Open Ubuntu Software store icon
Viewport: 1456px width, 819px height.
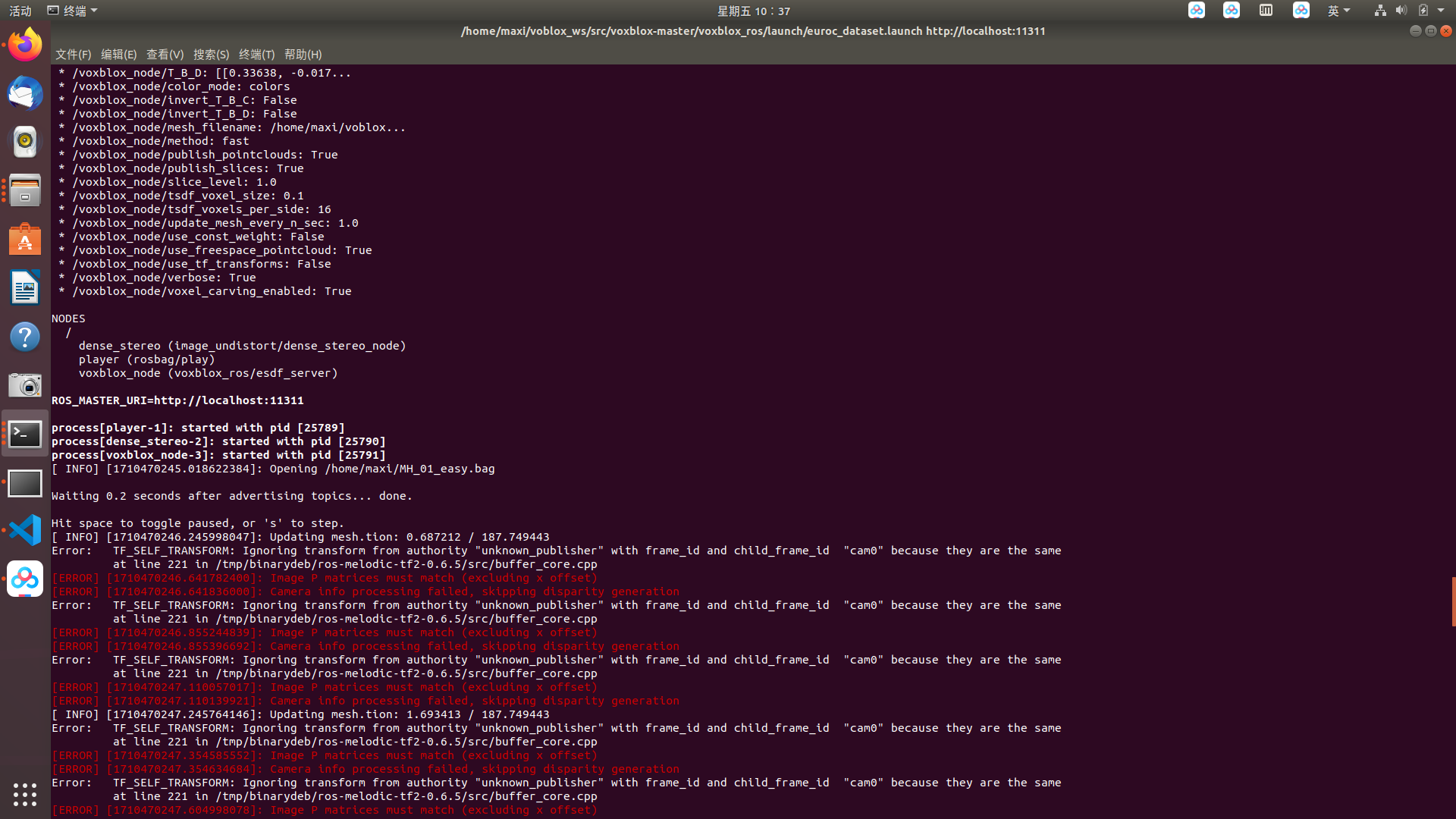click(25, 240)
